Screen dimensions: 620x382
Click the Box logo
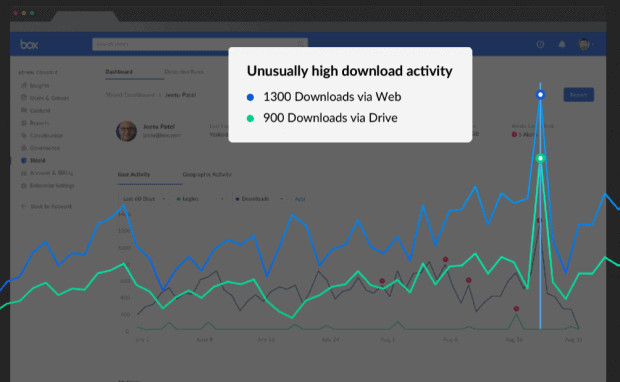[29, 44]
